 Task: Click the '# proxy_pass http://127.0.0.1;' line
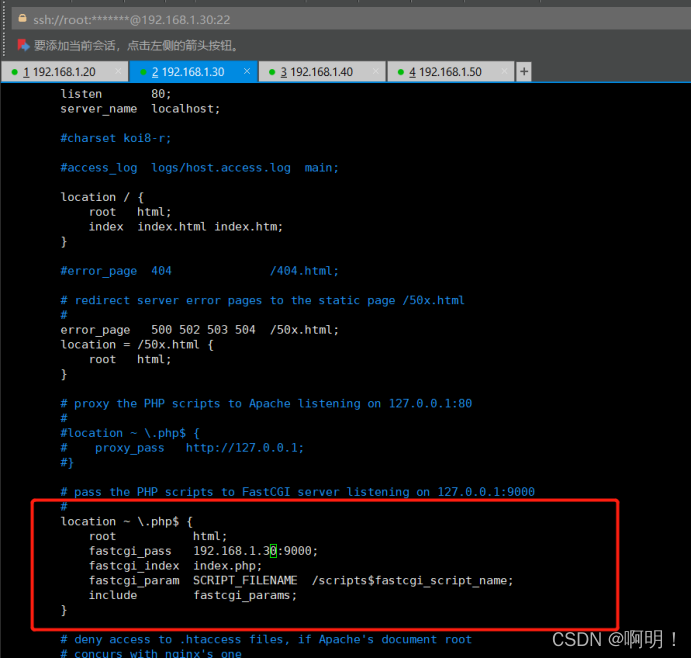182,448
